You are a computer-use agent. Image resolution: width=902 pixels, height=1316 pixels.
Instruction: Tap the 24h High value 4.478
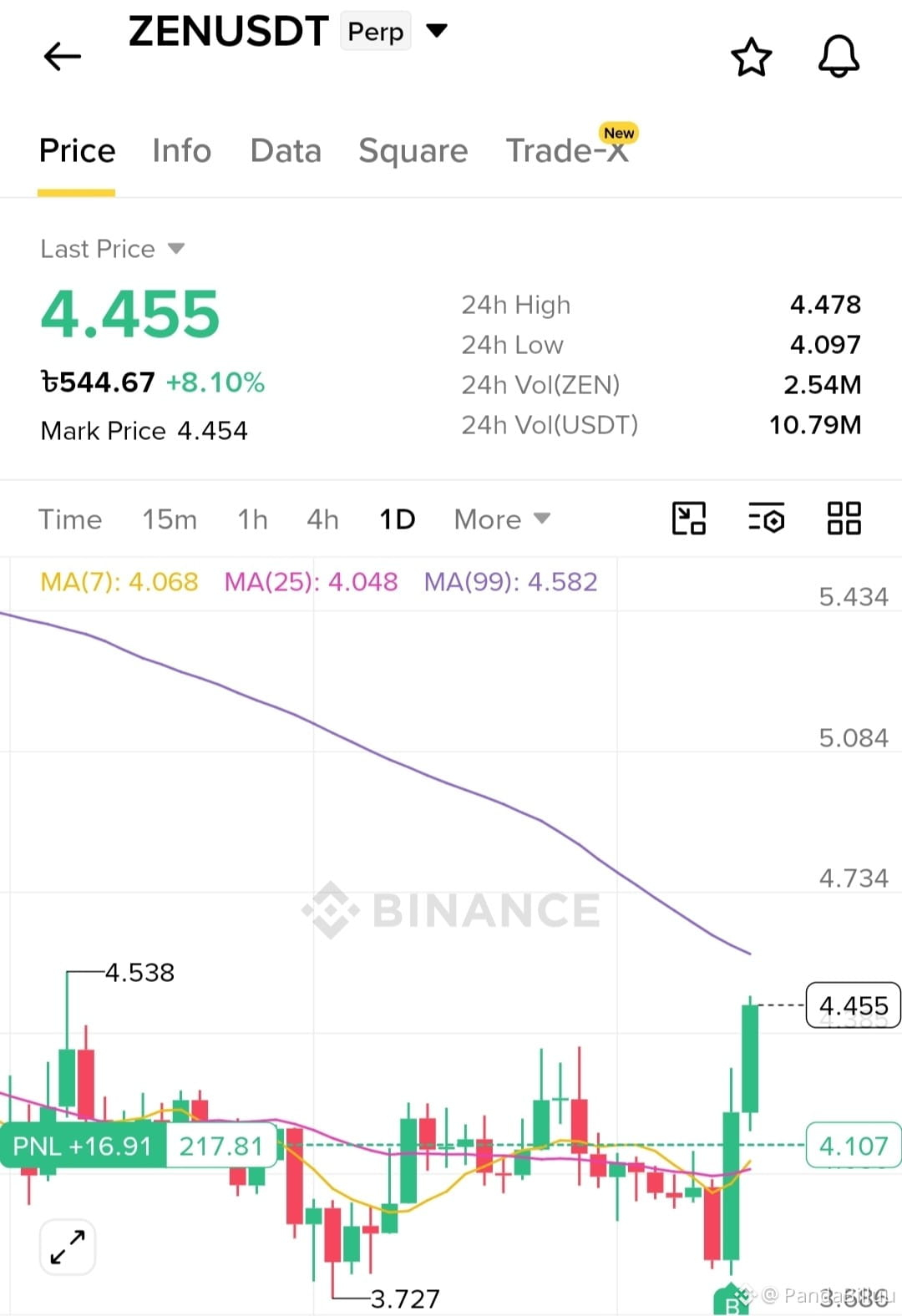click(x=825, y=305)
